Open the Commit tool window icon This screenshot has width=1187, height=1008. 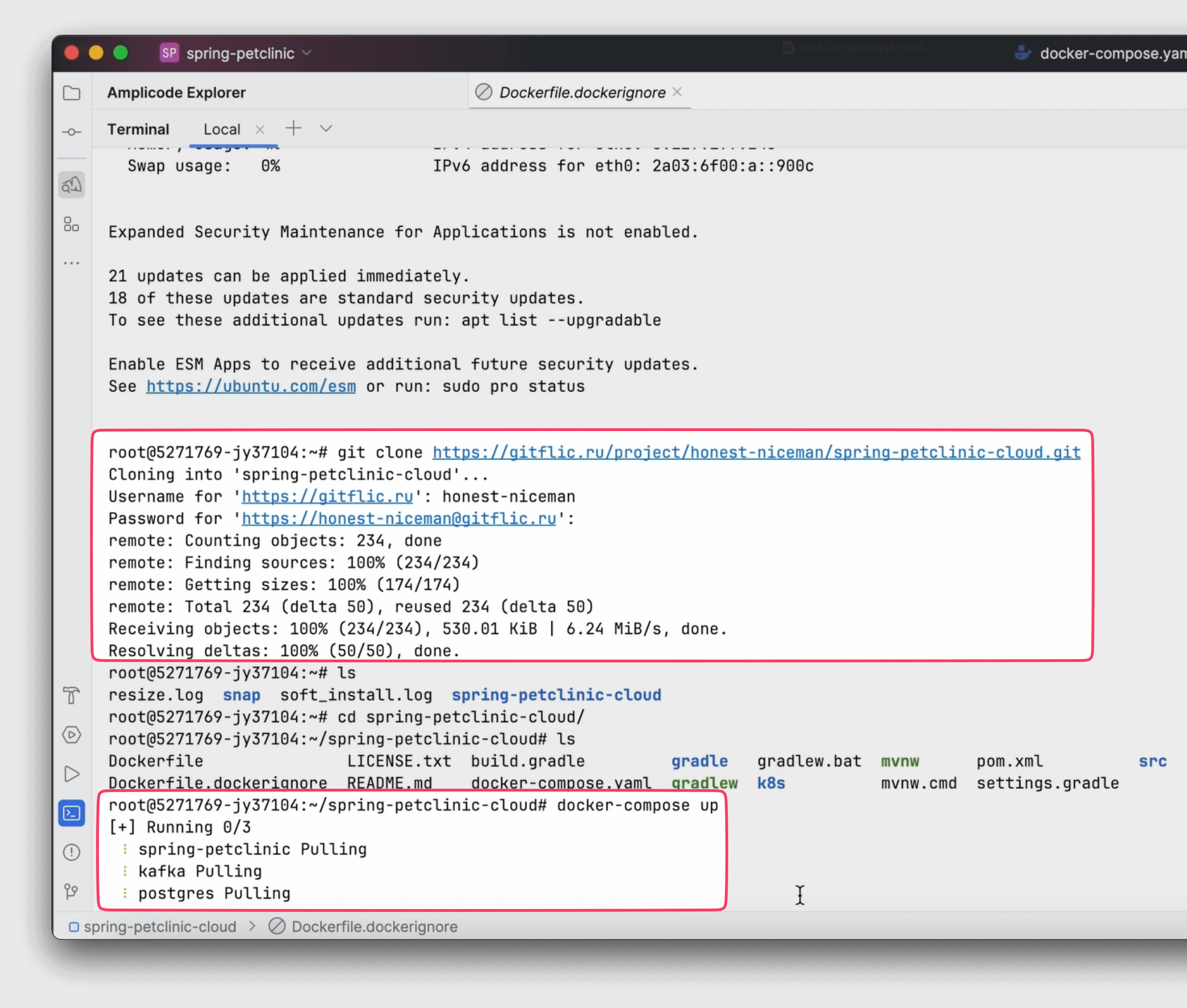(72, 132)
